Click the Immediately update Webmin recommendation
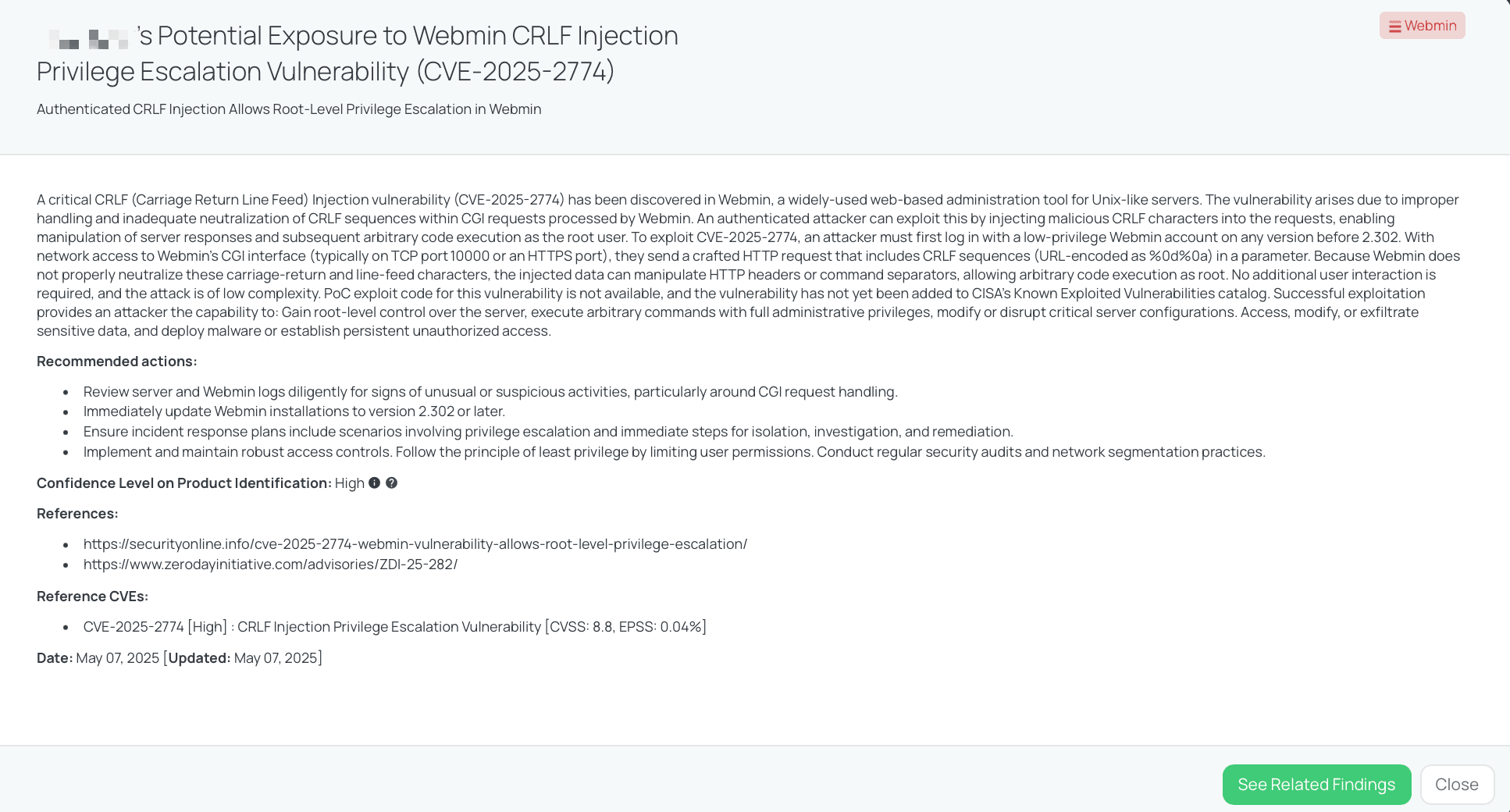Viewport: 1510px width, 812px height. point(294,411)
